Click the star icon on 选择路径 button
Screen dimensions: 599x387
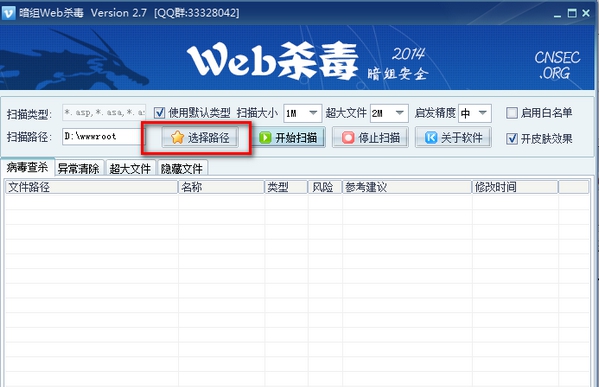point(178,138)
